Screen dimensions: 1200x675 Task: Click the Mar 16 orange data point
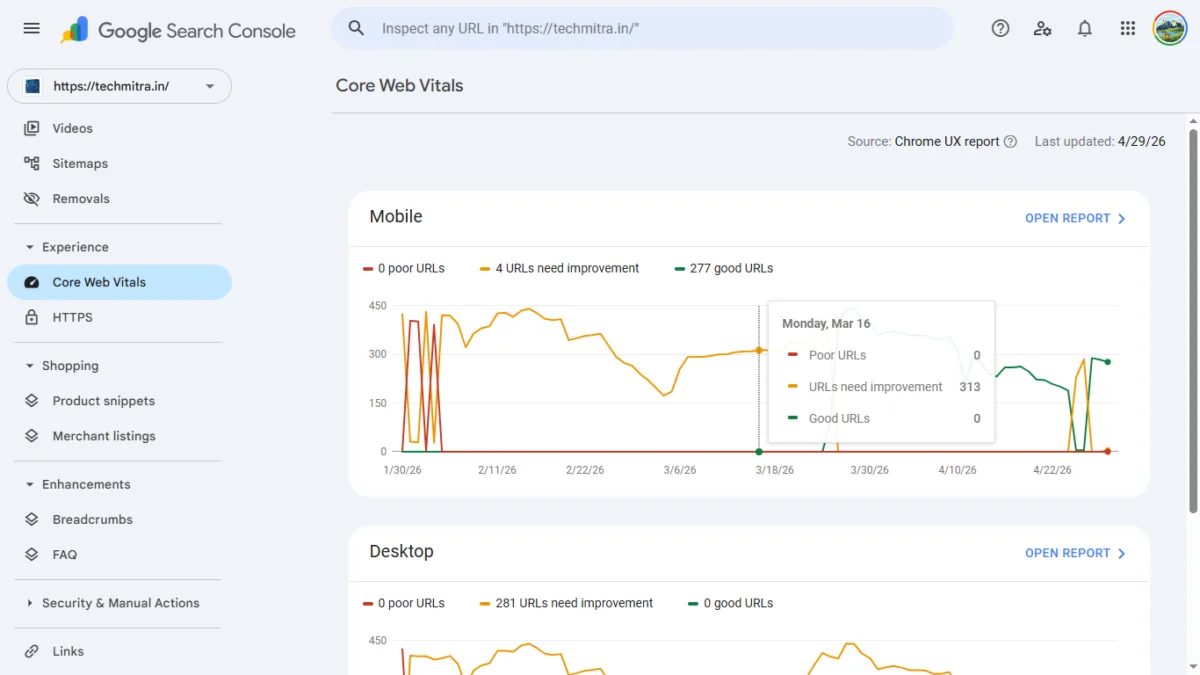759,350
